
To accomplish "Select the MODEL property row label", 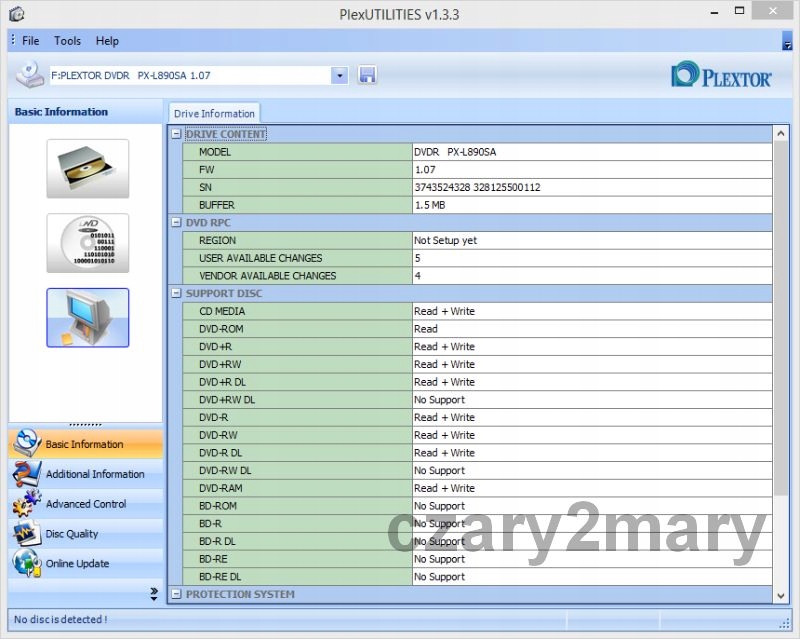I will pyautogui.click(x=215, y=152).
